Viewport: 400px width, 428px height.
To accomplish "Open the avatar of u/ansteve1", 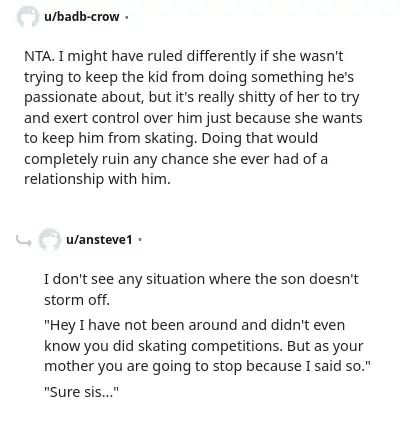I will point(49,239).
